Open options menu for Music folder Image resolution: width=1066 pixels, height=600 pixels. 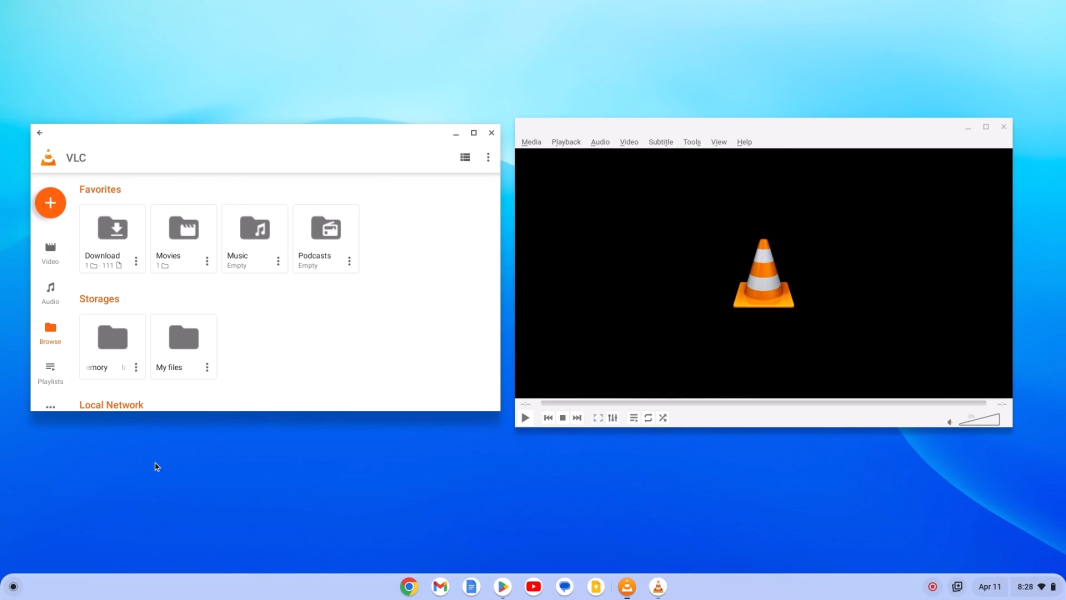pyautogui.click(x=278, y=261)
